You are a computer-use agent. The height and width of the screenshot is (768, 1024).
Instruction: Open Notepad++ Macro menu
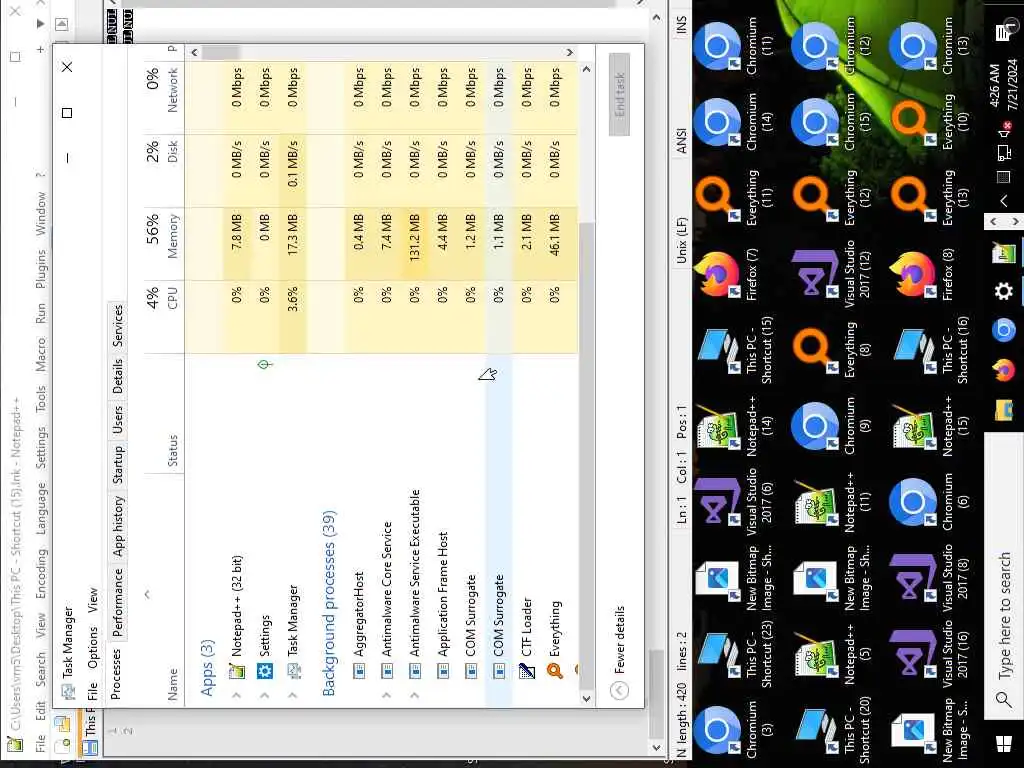40,355
